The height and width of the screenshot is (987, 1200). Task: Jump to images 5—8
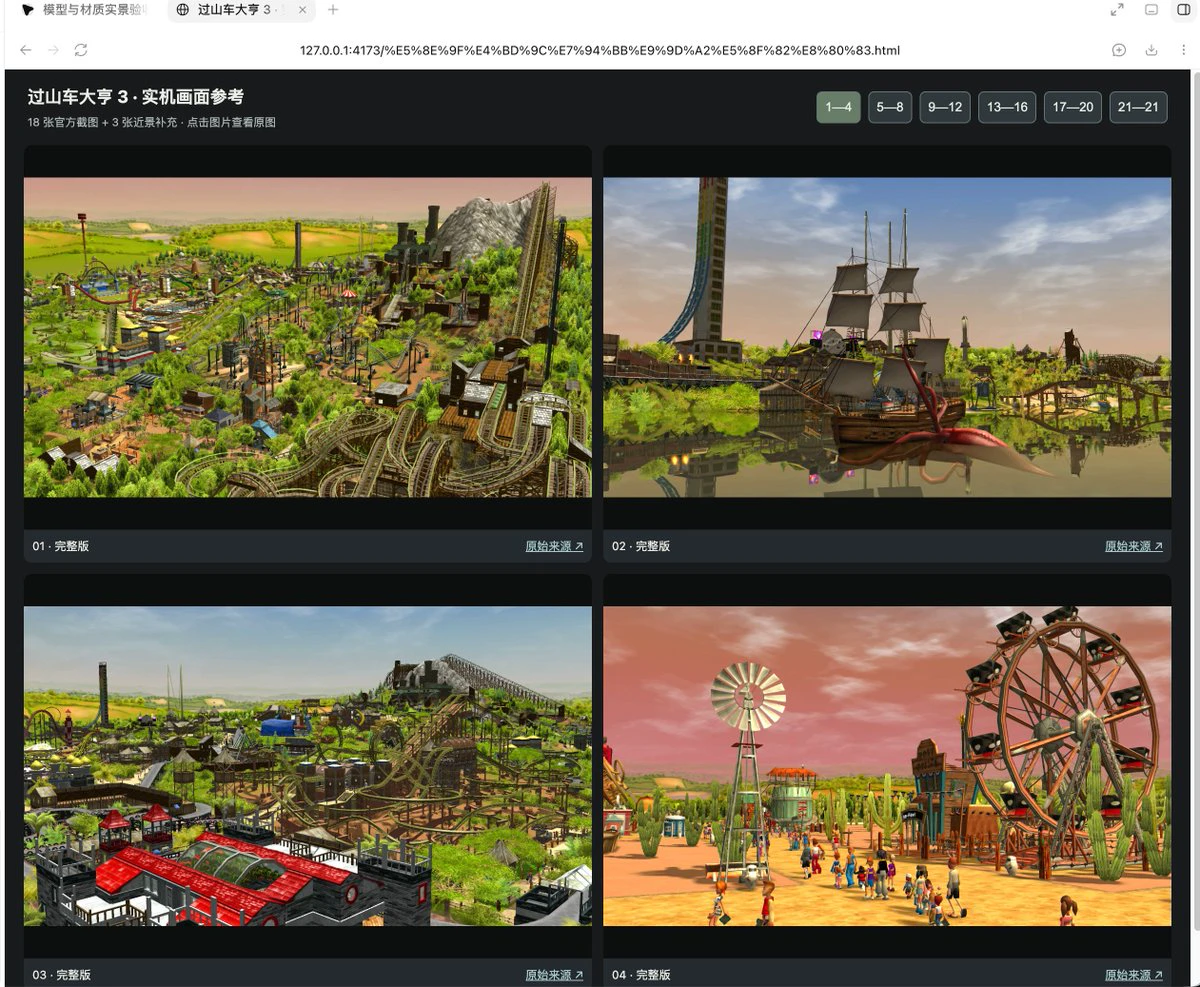pyautogui.click(x=890, y=107)
